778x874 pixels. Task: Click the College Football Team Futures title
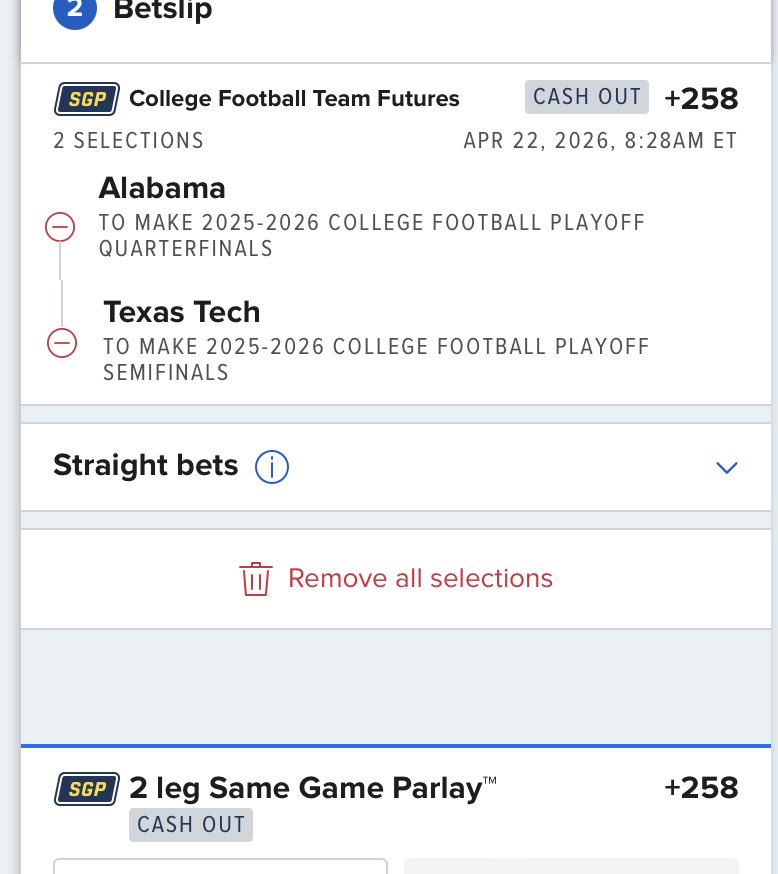[295, 98]
